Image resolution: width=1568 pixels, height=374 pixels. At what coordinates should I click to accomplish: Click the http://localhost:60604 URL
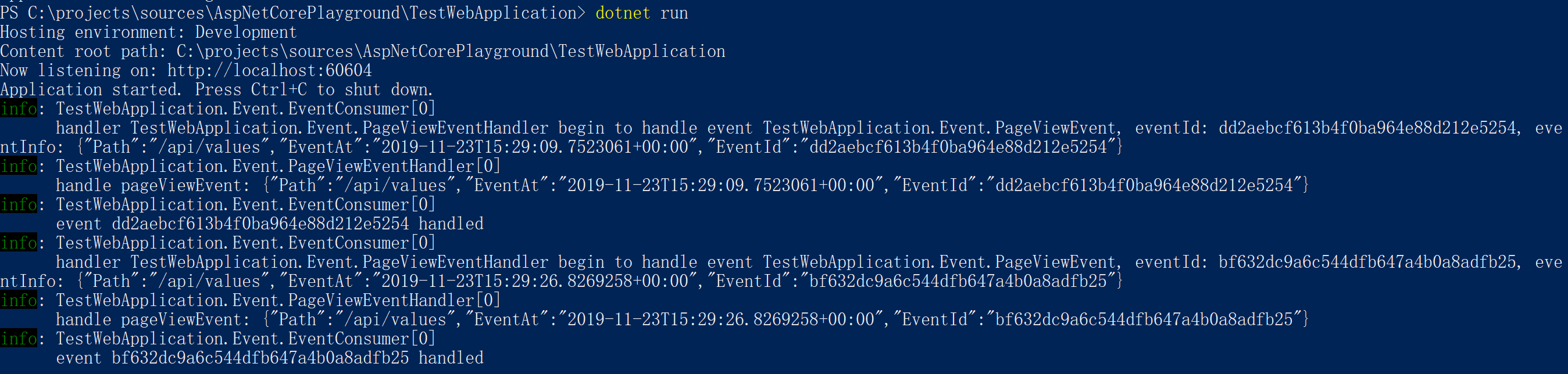tap(269, 70)
